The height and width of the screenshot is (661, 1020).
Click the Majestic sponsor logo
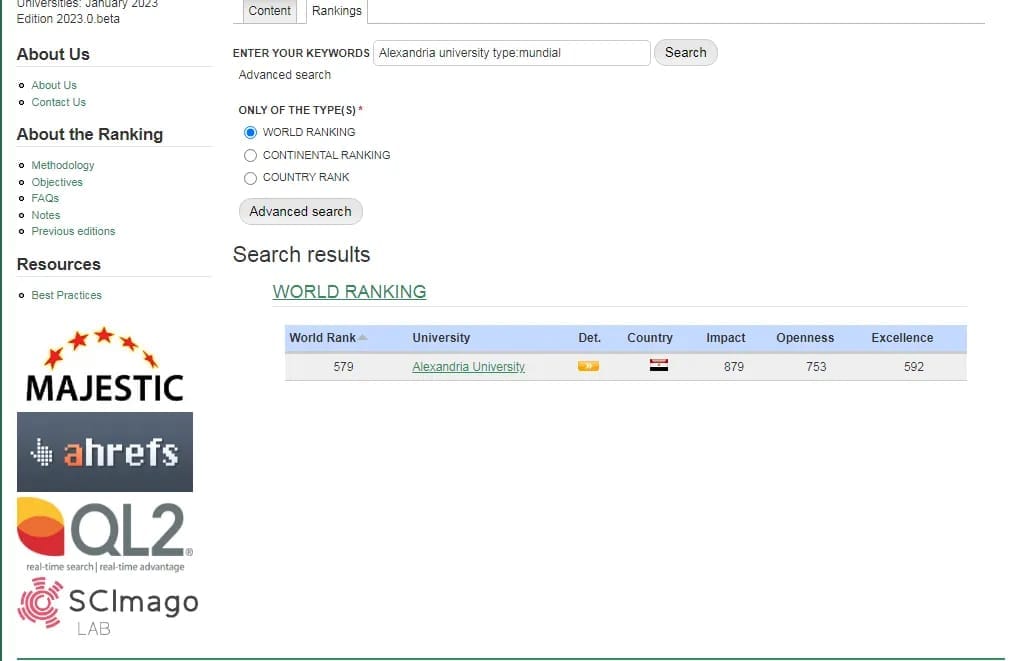point(104,365)
